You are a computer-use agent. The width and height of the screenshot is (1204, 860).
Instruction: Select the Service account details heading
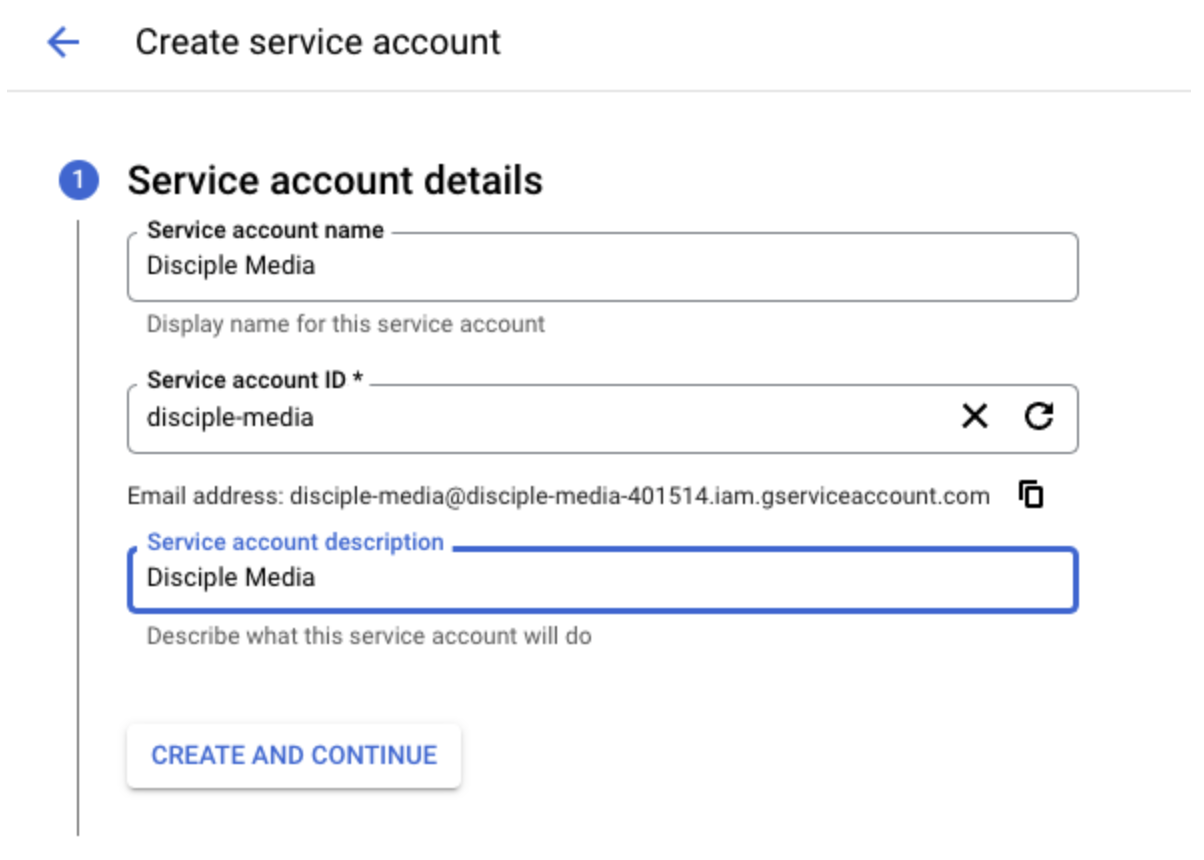click(335, 181)
